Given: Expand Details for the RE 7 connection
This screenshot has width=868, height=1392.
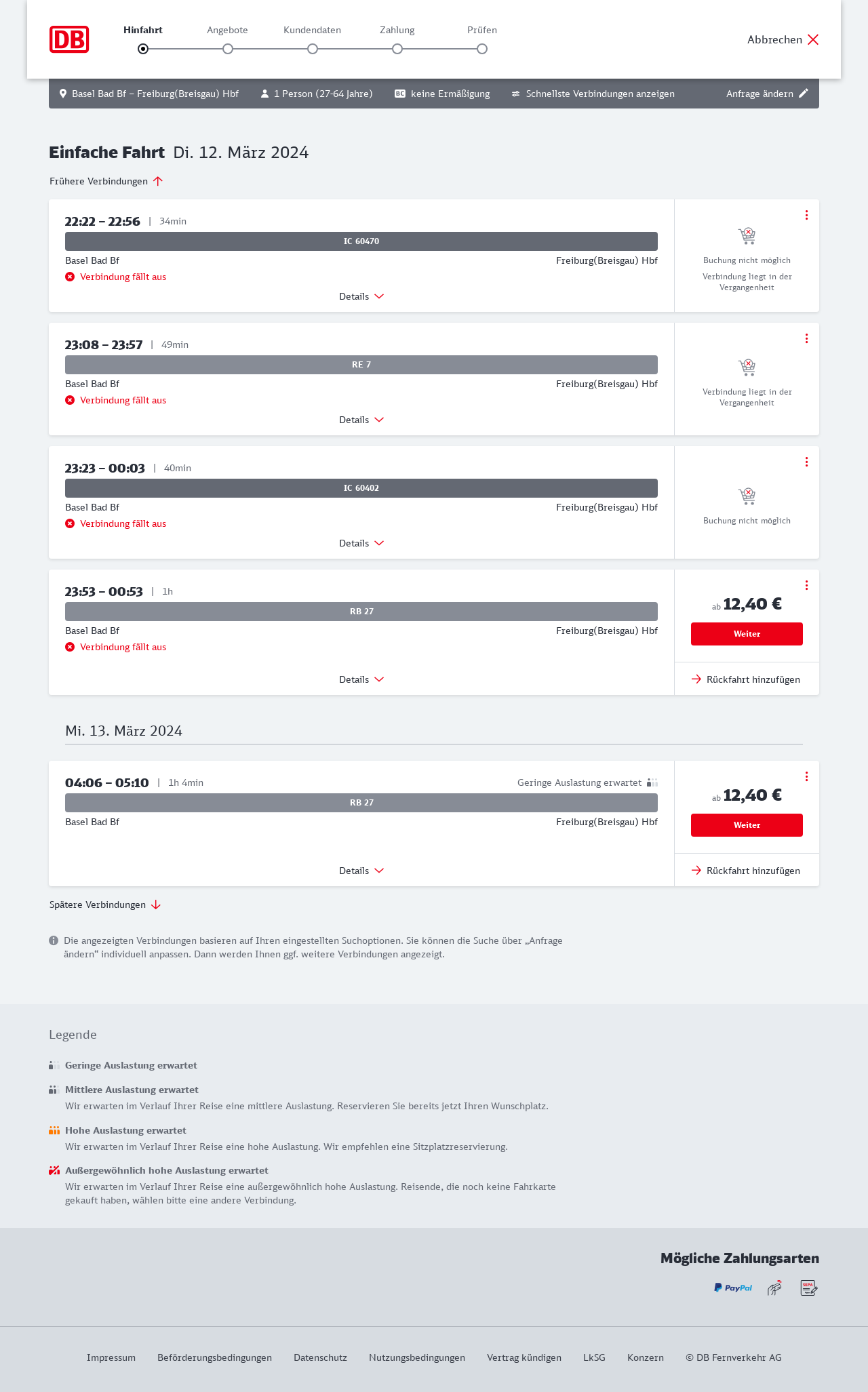Looking at the screenshot, I should tap(361, 420).
